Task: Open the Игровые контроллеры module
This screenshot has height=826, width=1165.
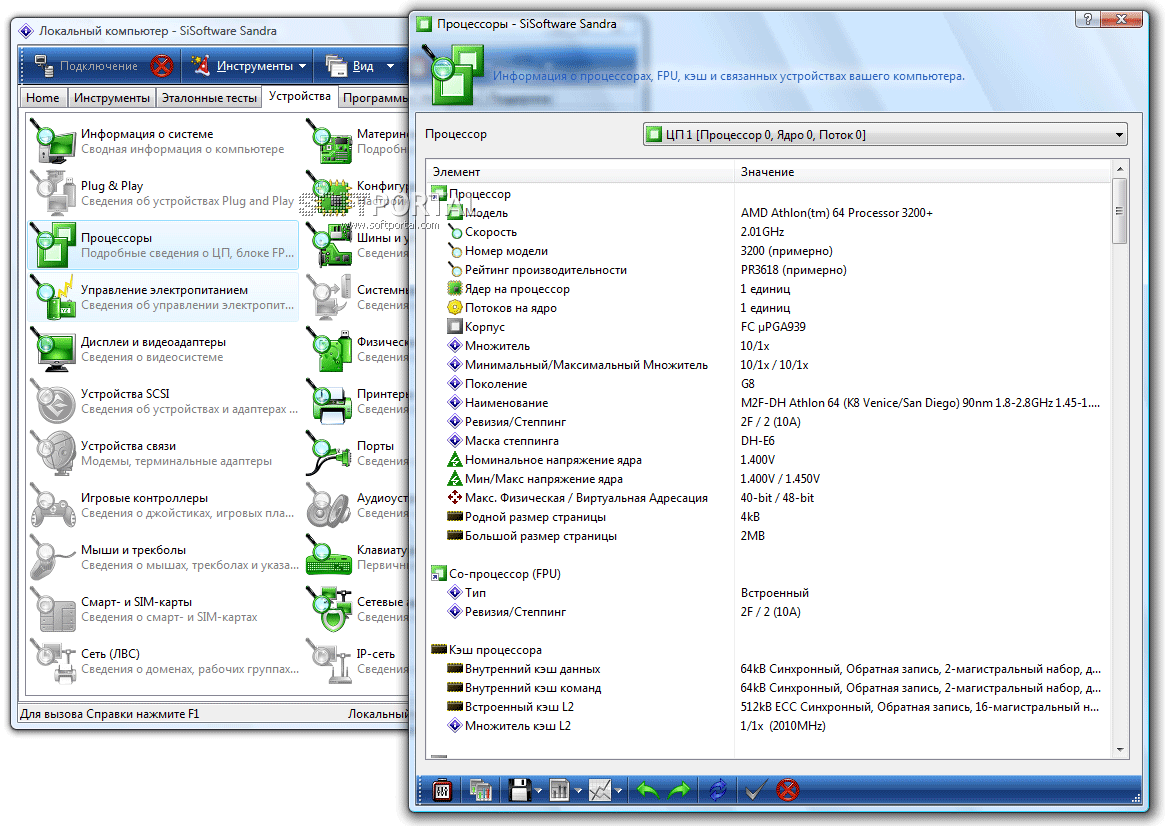Action: coord(163,505)
